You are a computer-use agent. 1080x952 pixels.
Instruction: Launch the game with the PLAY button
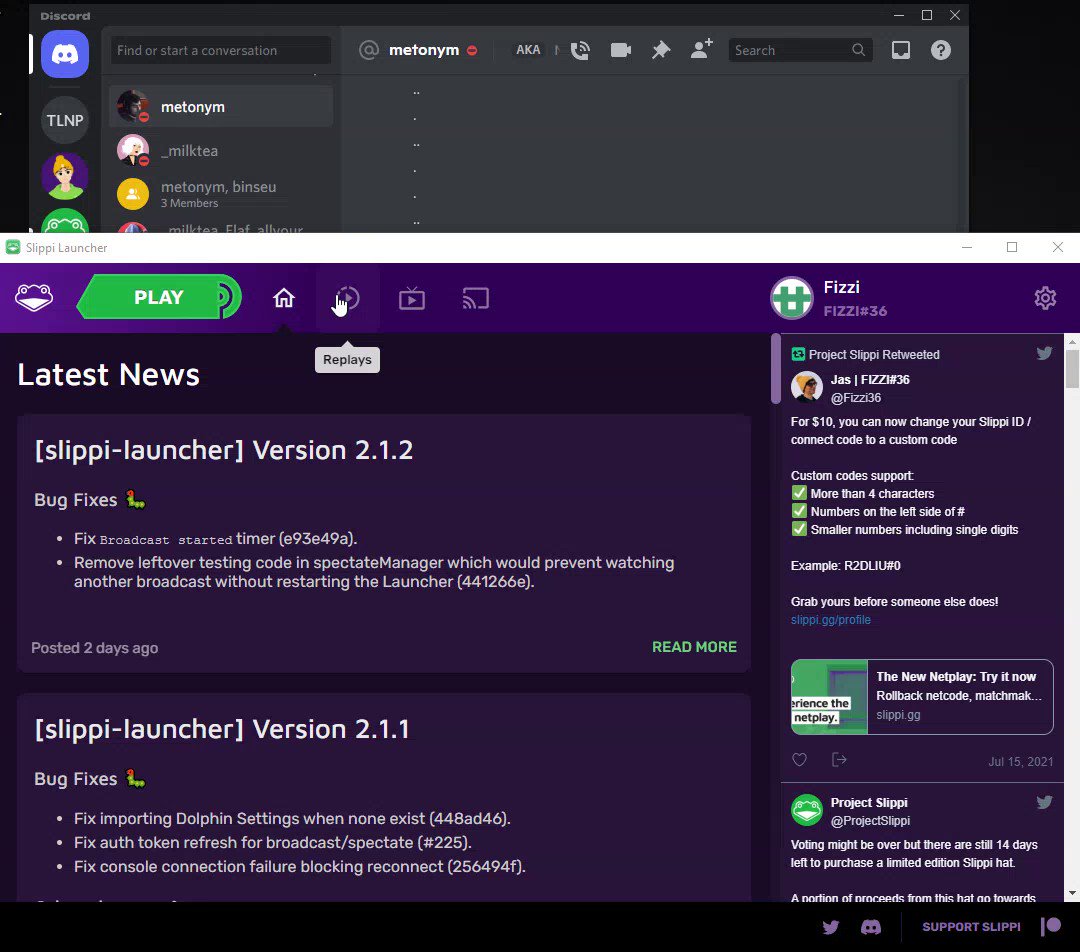coord(159,297)
